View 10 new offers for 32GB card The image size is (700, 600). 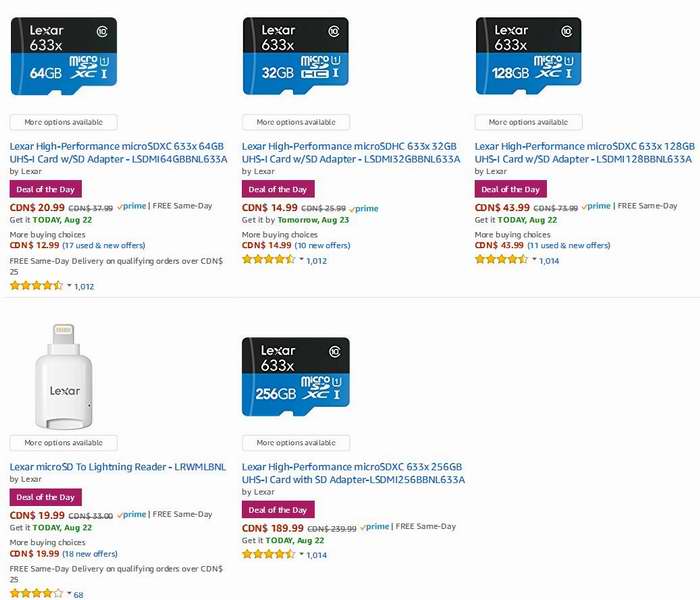pos(322,246)
